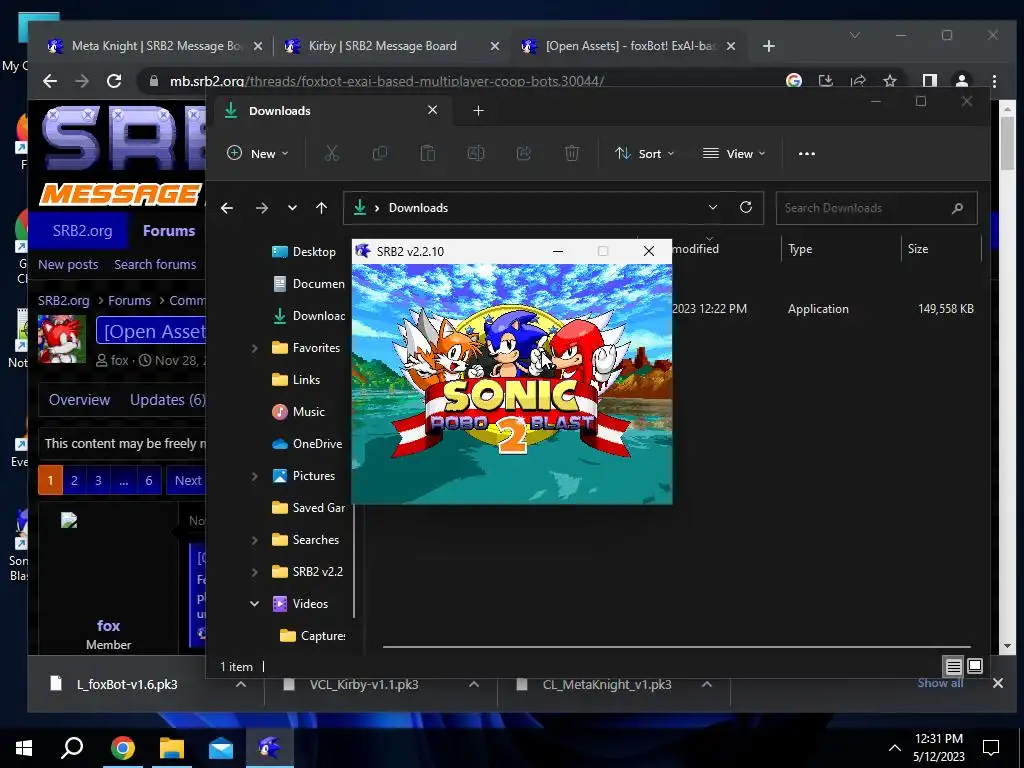
Task: Go up one folder in Explorer
Action: pos(321,208)
